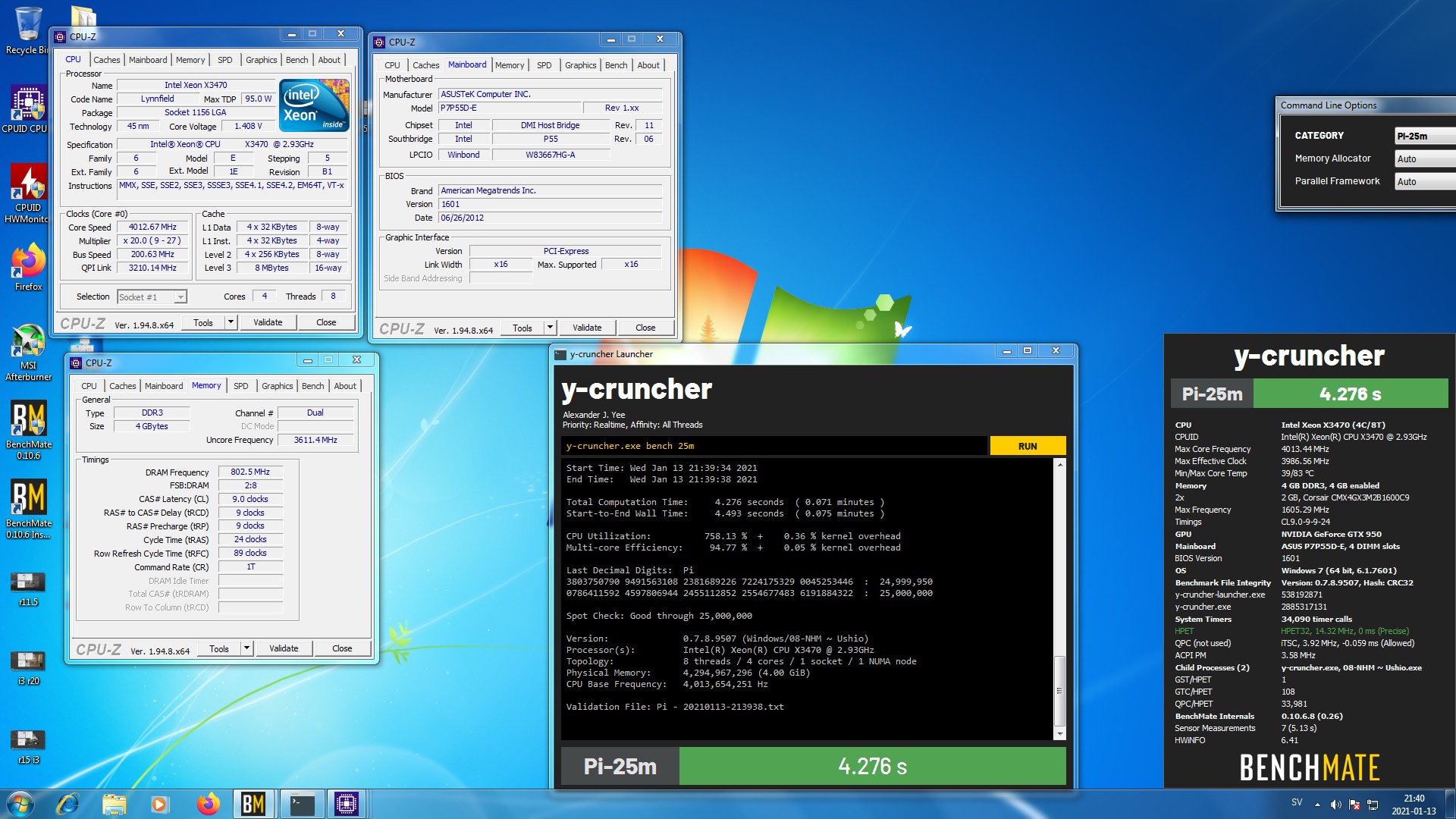Click the network status tray icon
This screenshot has width=1456, height=819.
coord(1373,805)
